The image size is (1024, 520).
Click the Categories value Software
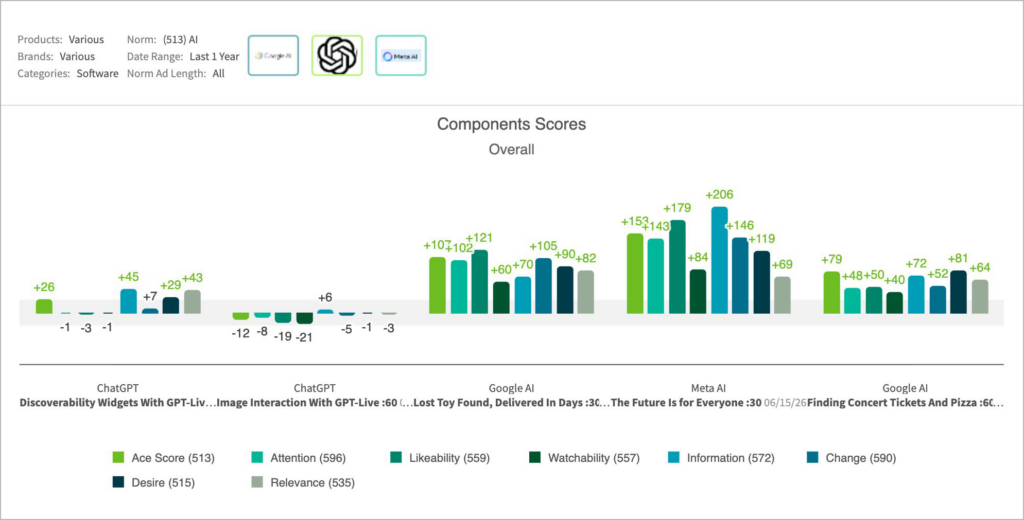click(x=98, y=74)
